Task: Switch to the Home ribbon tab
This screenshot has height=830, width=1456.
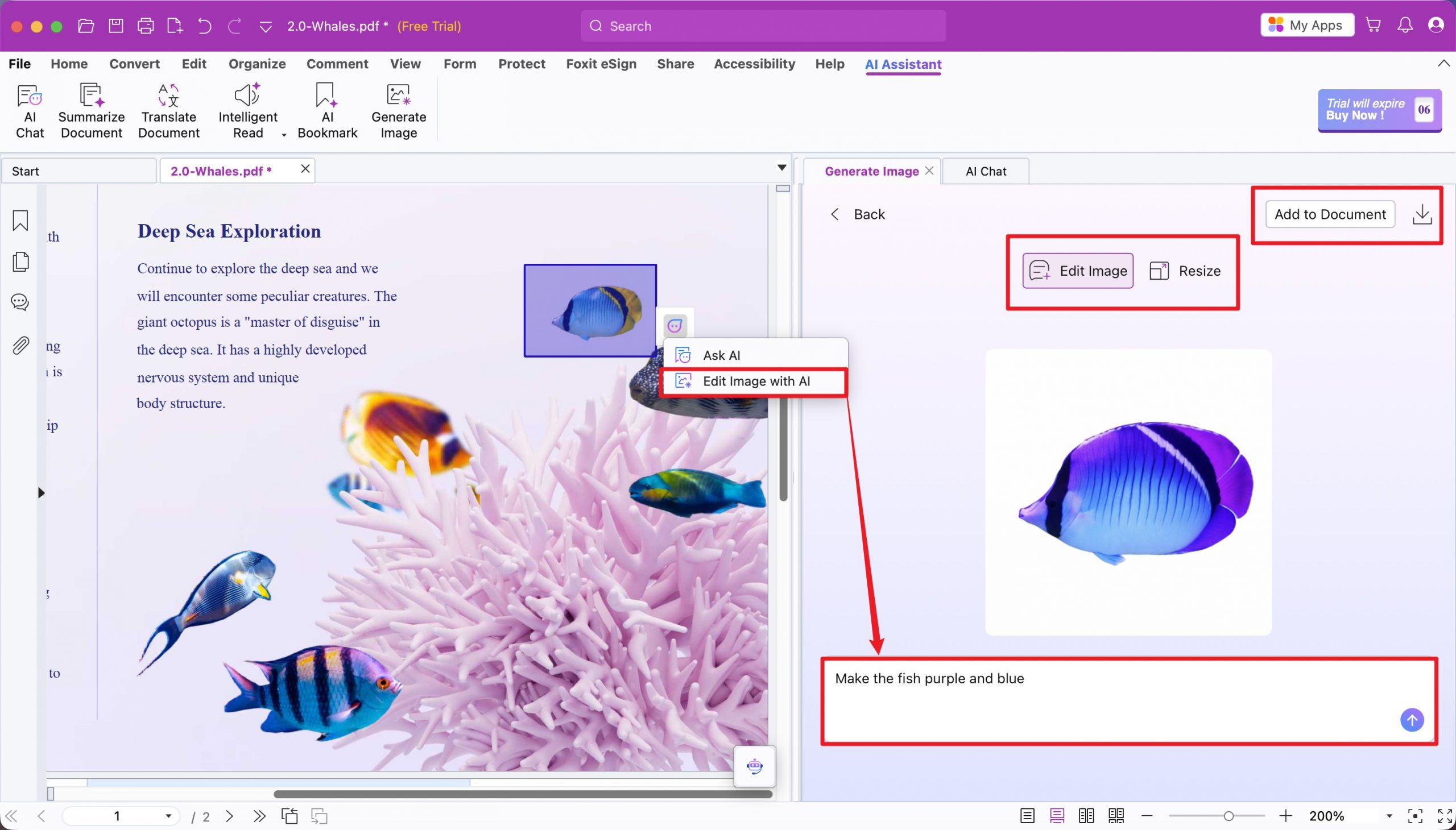Action: click(x=69, y=64)
